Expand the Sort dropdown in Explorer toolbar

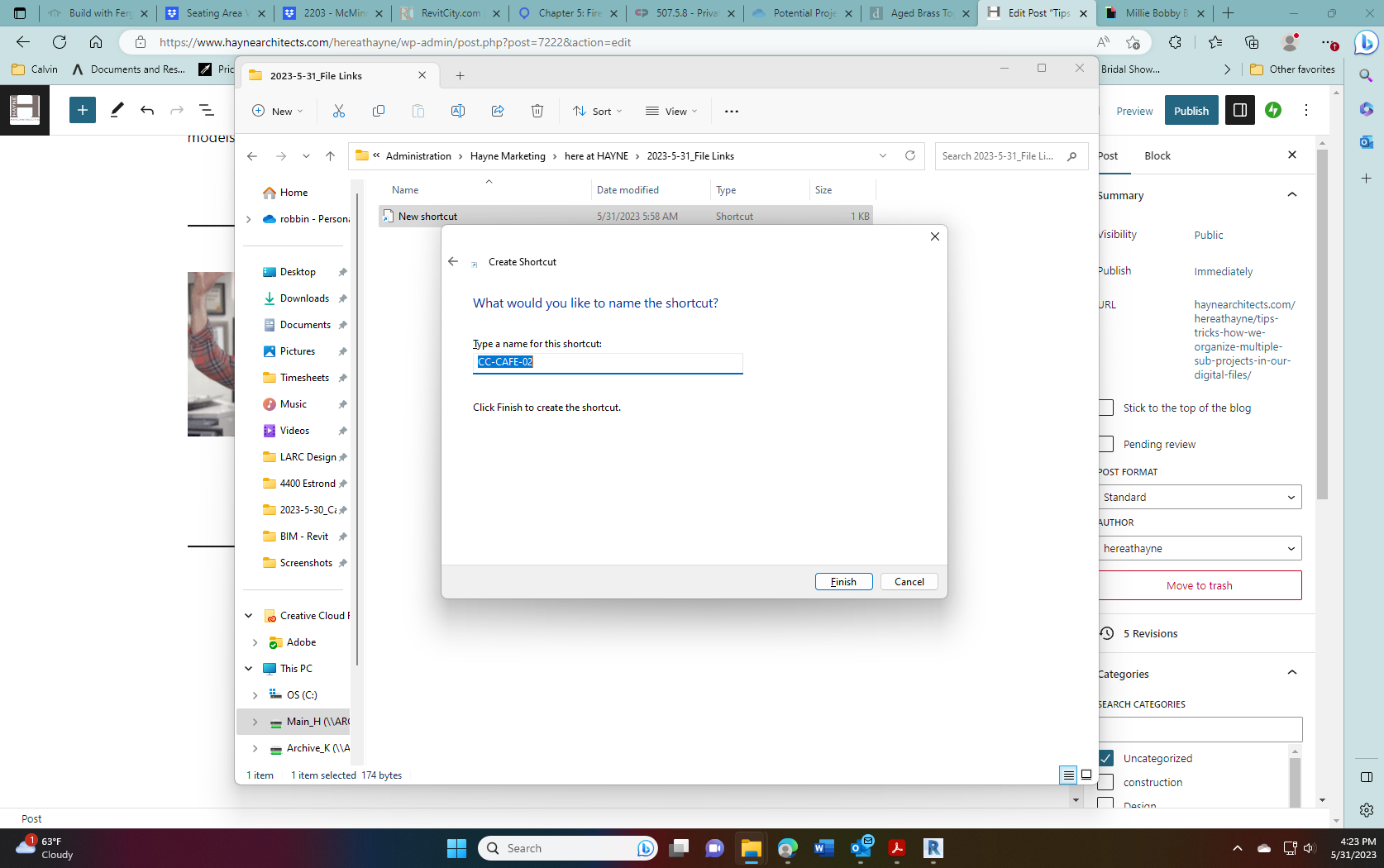(598, 112)
